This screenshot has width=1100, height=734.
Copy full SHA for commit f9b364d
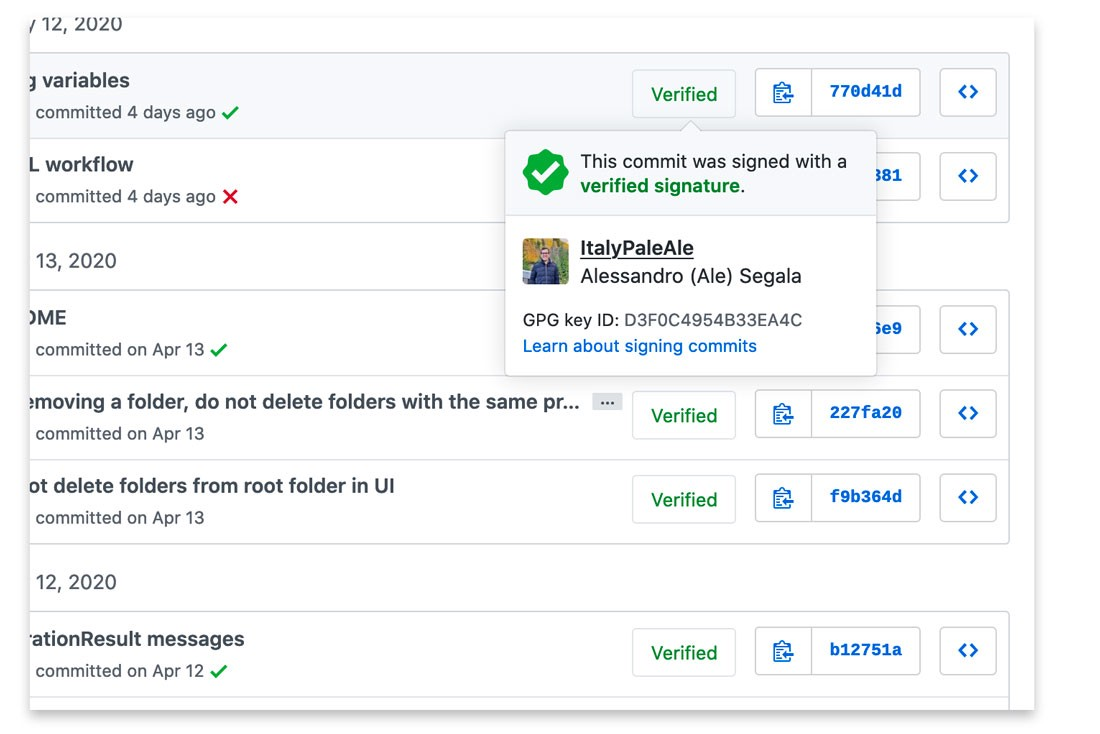[783, 497]
